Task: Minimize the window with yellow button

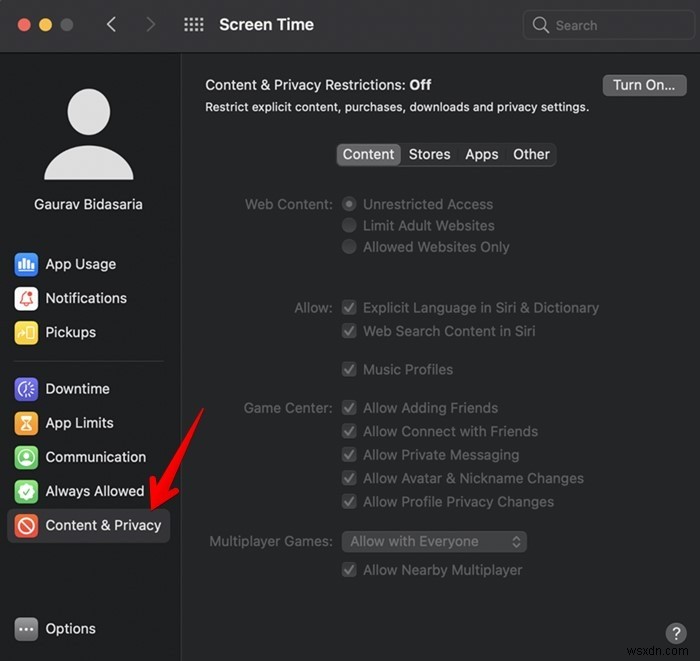Action: pos(45,25)
